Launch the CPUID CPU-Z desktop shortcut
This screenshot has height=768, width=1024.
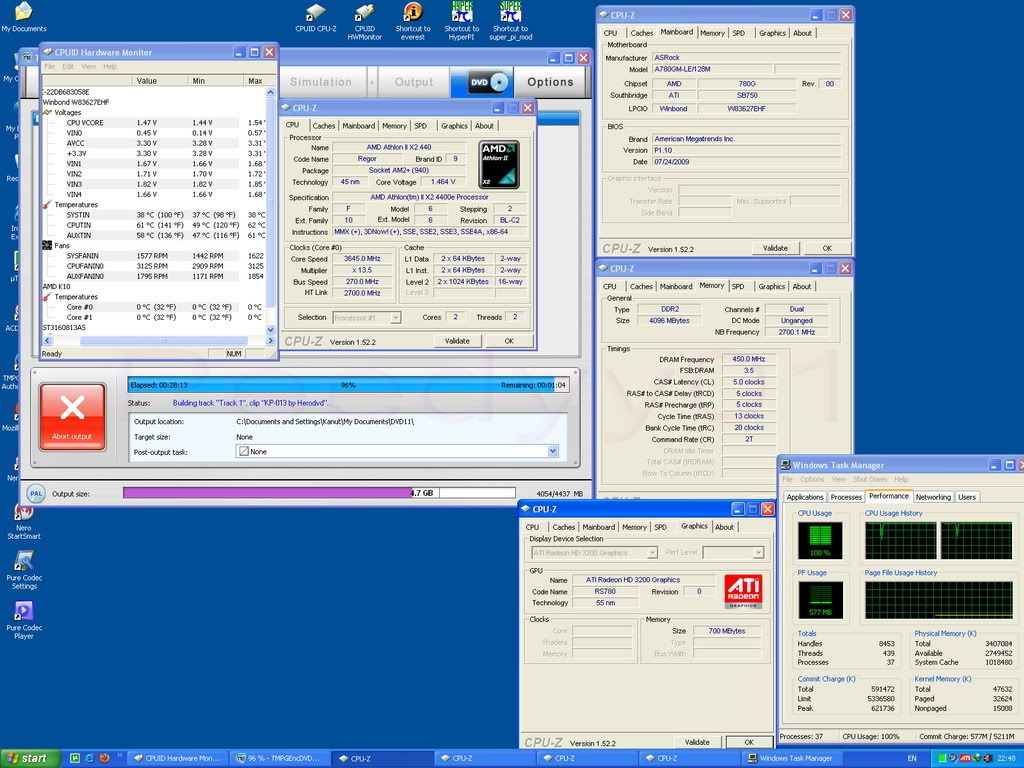(x=315, y=18)
